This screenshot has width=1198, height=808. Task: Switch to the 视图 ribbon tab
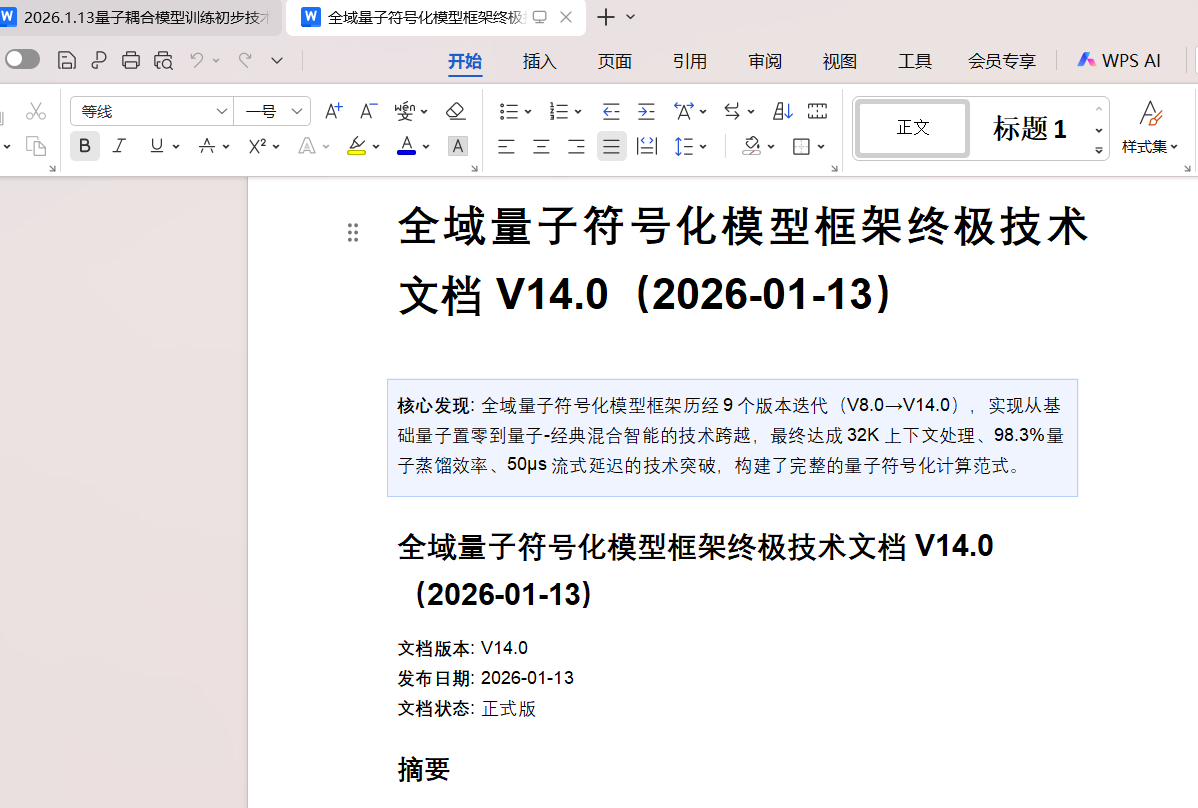click(840, 61)
